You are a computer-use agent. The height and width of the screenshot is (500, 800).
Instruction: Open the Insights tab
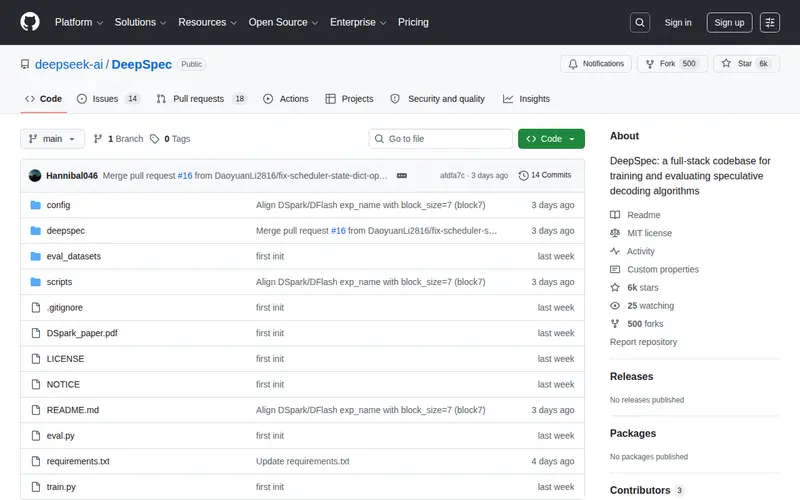coord(526,98)
